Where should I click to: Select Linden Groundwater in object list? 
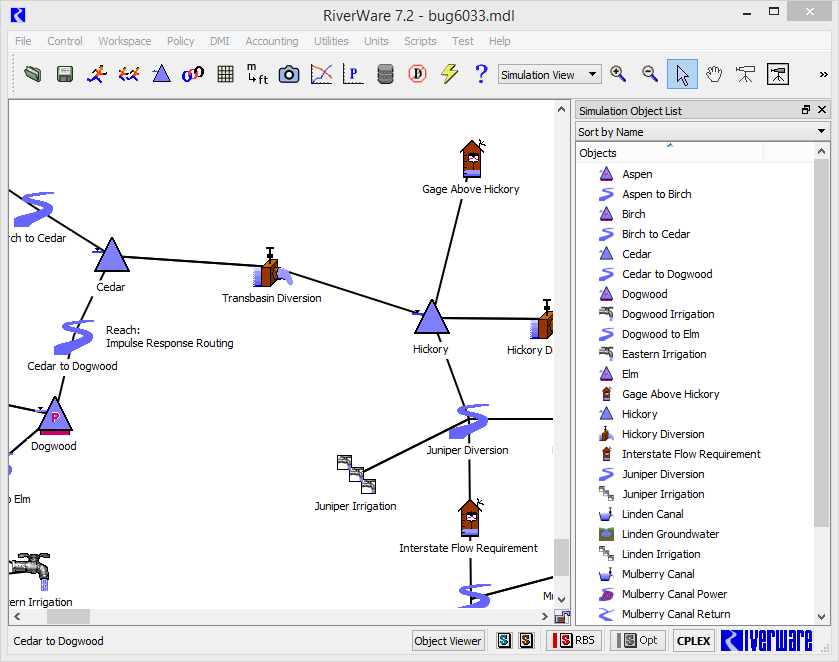[670, 534]
